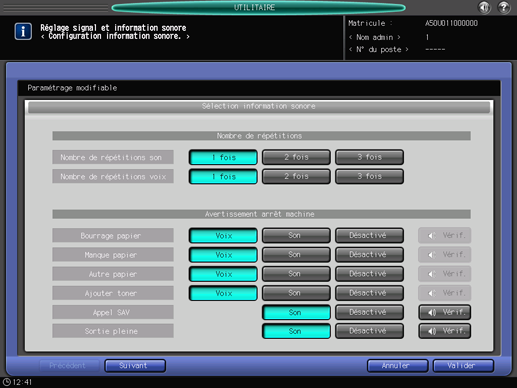This screenshot has height=388, width=517.
Task: Choose Désactivé for Manque papier
Action: pyautogui.click(x=369, y=255)
